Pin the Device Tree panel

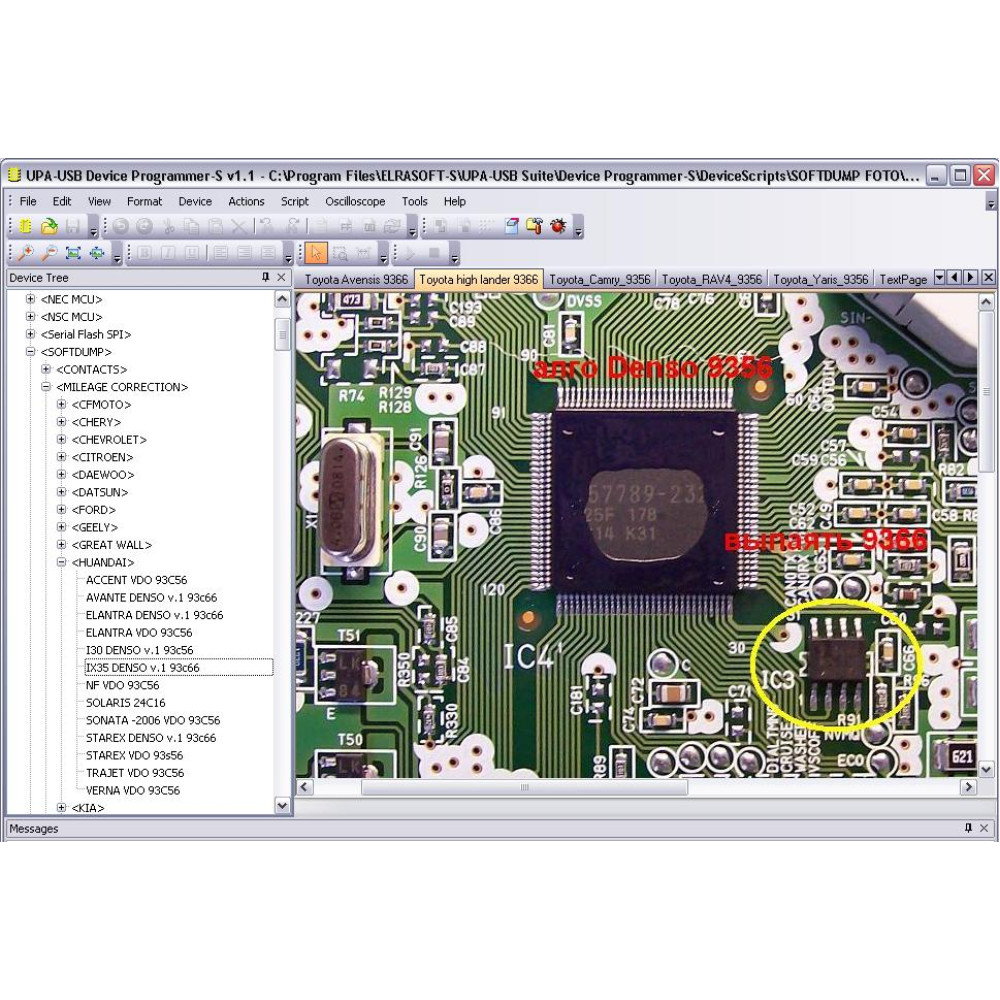tap(266, 277)
